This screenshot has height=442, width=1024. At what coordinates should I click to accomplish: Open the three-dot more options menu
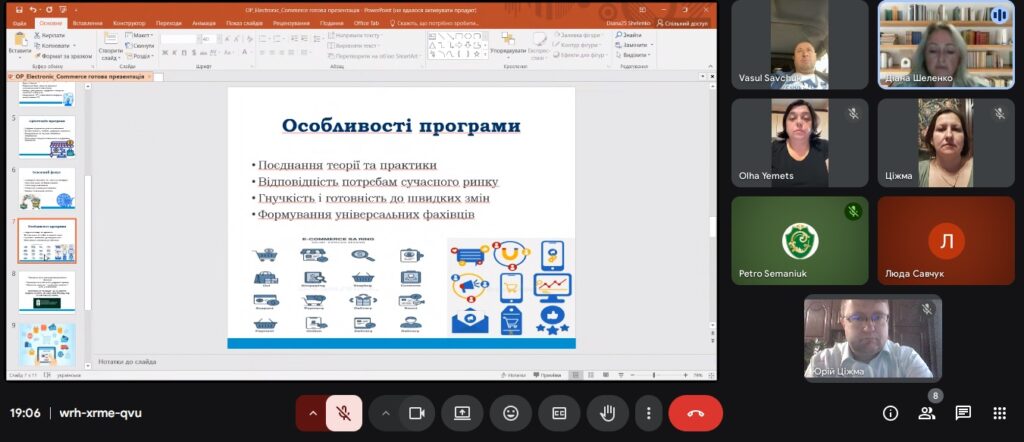click(649, 413)
